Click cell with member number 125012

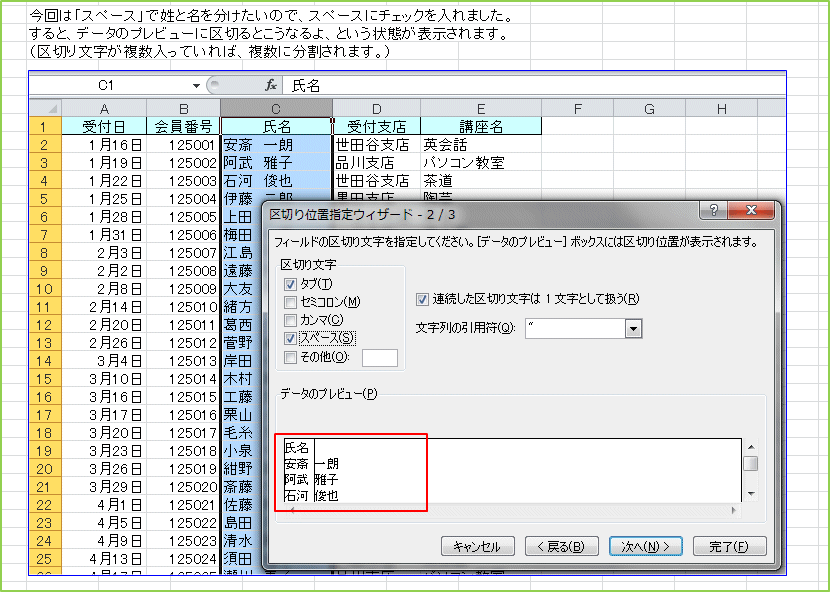coord(184,343)
